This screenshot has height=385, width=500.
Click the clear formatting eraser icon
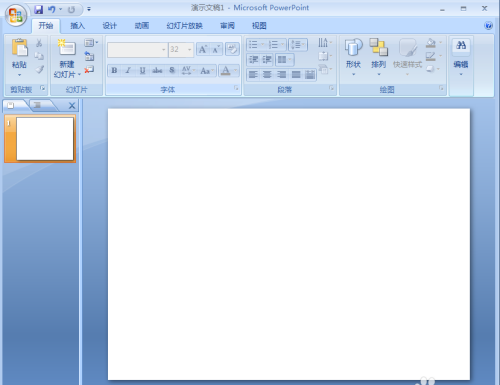pyautogui.click(x=232, y=50)
